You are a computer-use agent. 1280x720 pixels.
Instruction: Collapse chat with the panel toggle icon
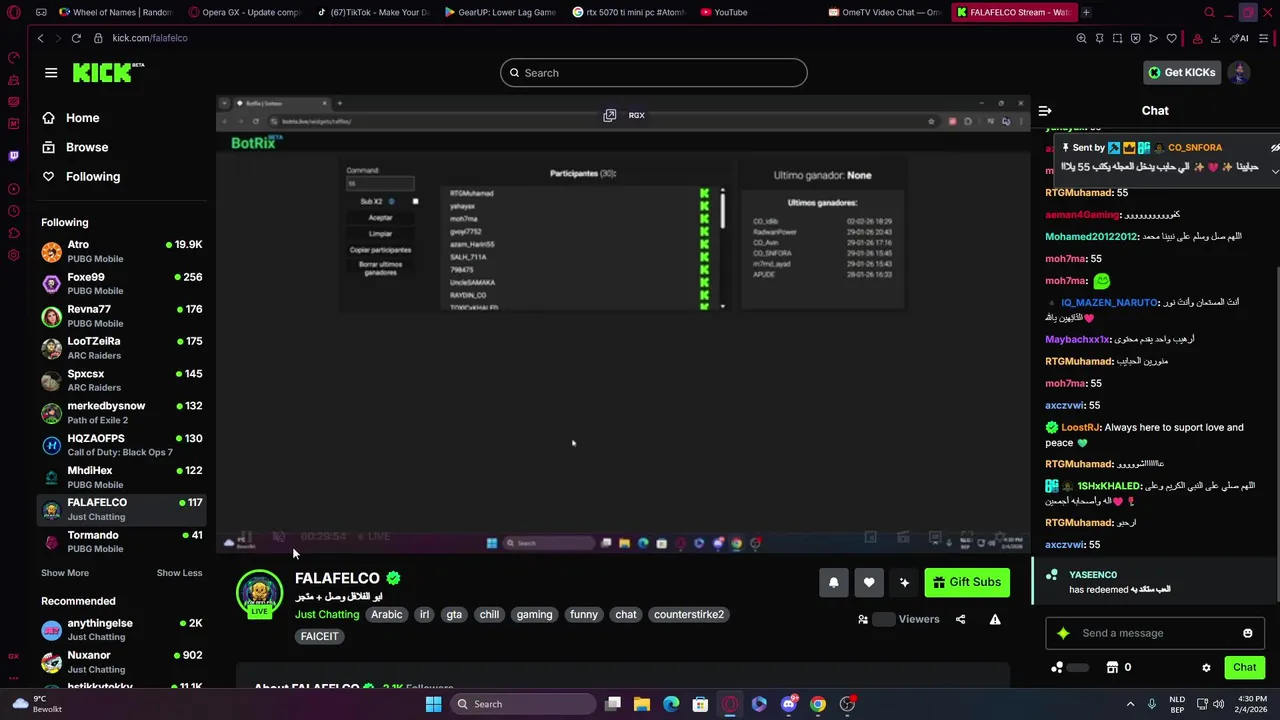pyautogui.click(x=1045, y=111)
